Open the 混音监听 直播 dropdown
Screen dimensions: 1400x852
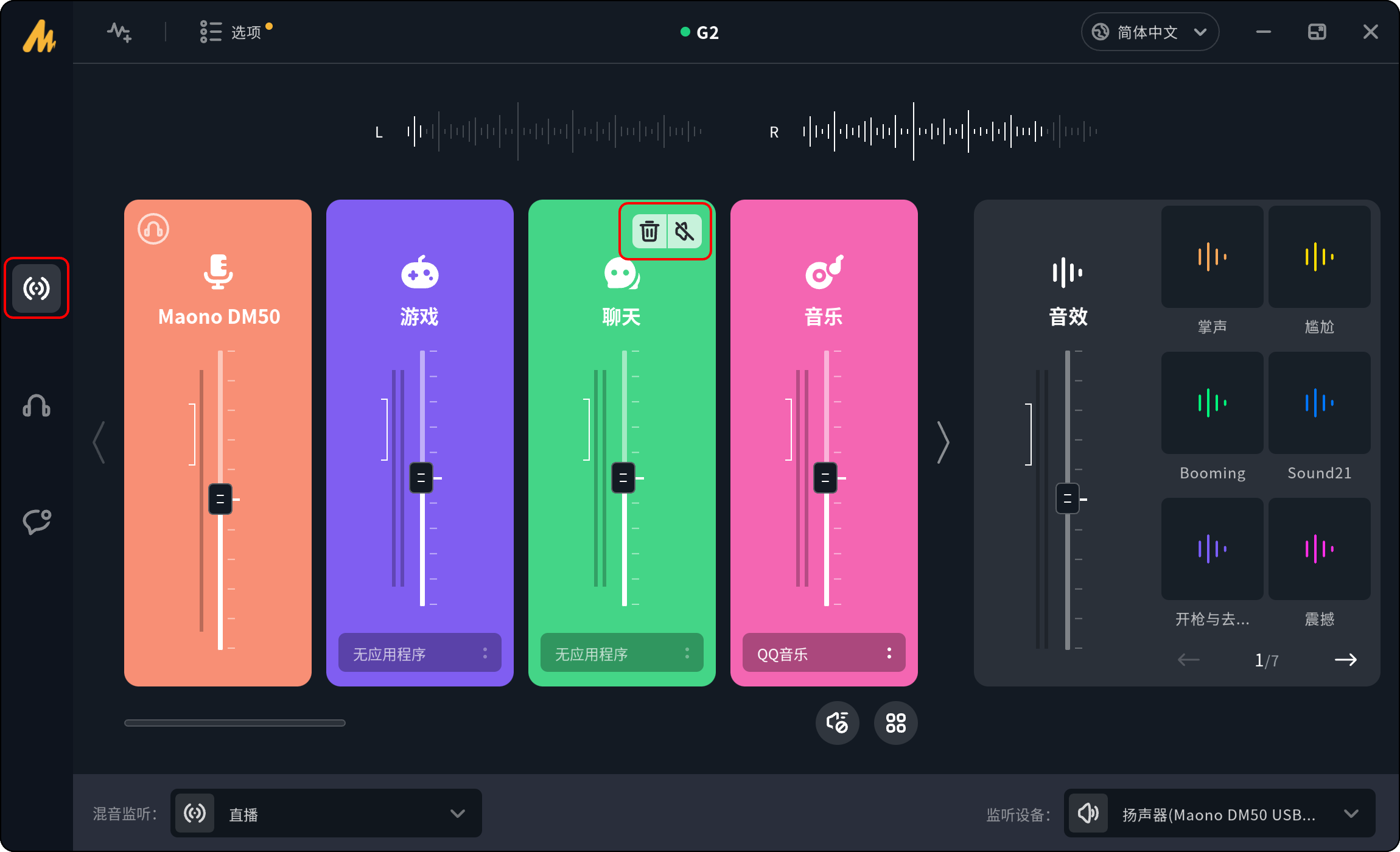pos(326,814)
